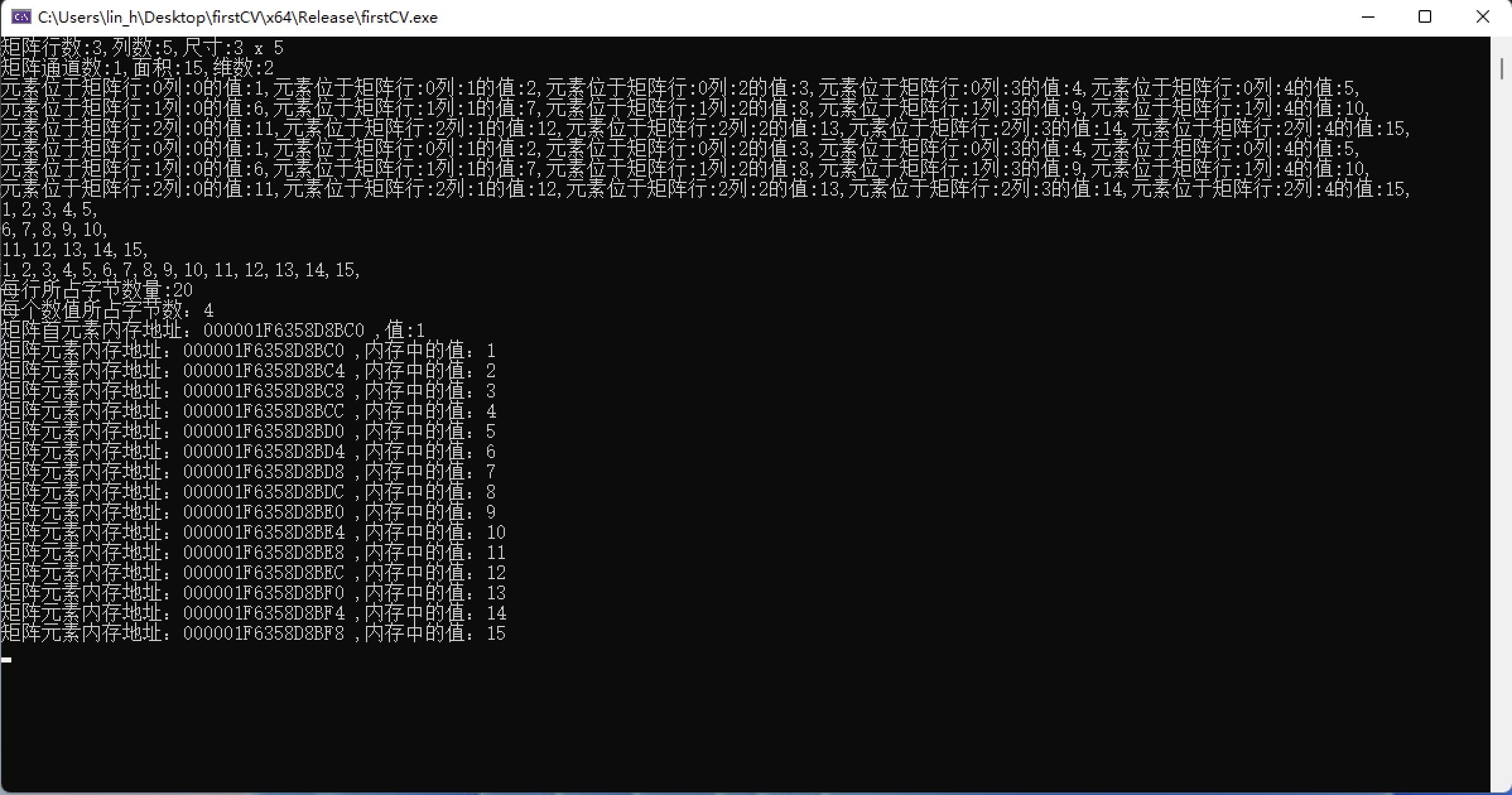Click the 矩阵首元素内存地址 line

pyautogui.click(x=212, y=331)
